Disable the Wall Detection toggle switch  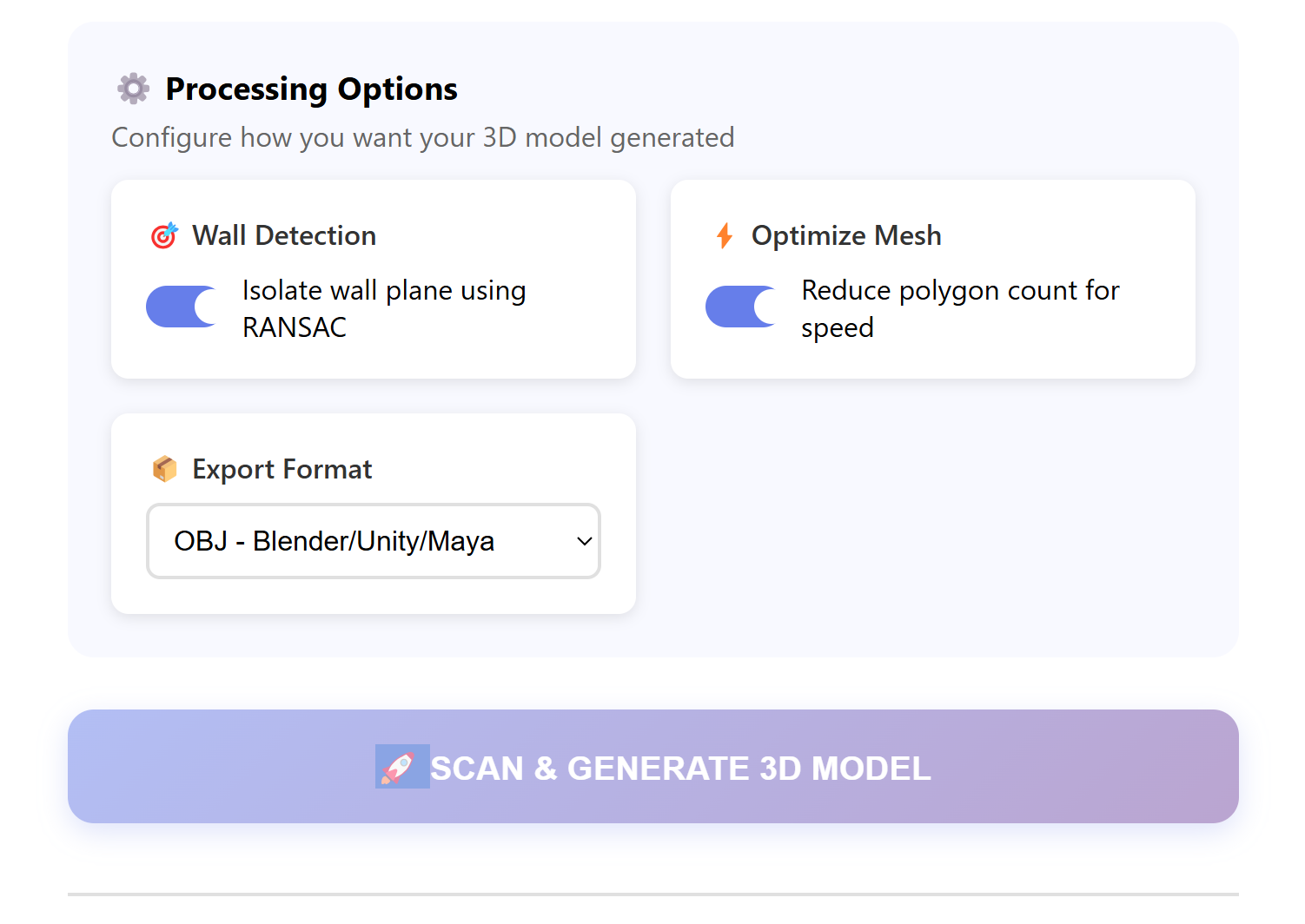182,307
